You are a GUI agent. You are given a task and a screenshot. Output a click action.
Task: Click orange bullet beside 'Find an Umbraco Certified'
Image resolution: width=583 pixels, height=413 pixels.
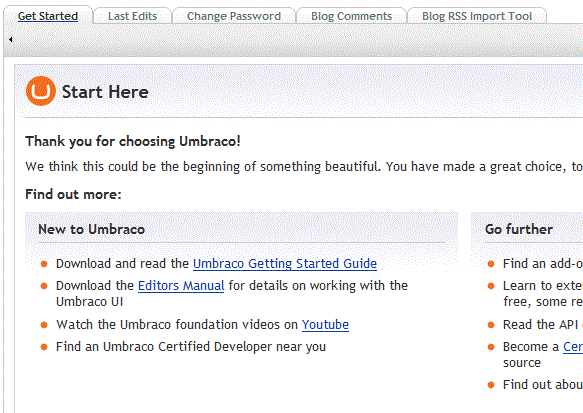[x=44, y=347]
